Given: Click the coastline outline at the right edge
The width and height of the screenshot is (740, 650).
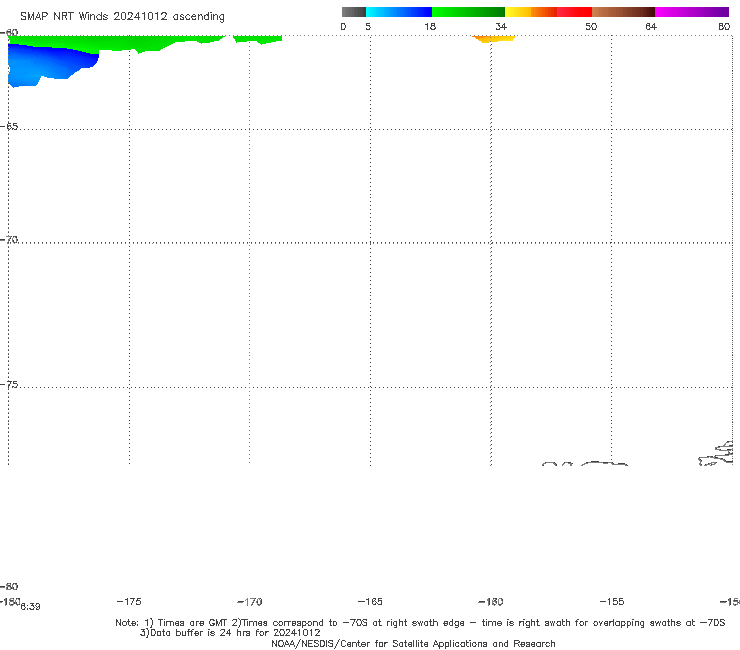Looking at the screenshot, I should pyautogui.click(x=716, y=454).
